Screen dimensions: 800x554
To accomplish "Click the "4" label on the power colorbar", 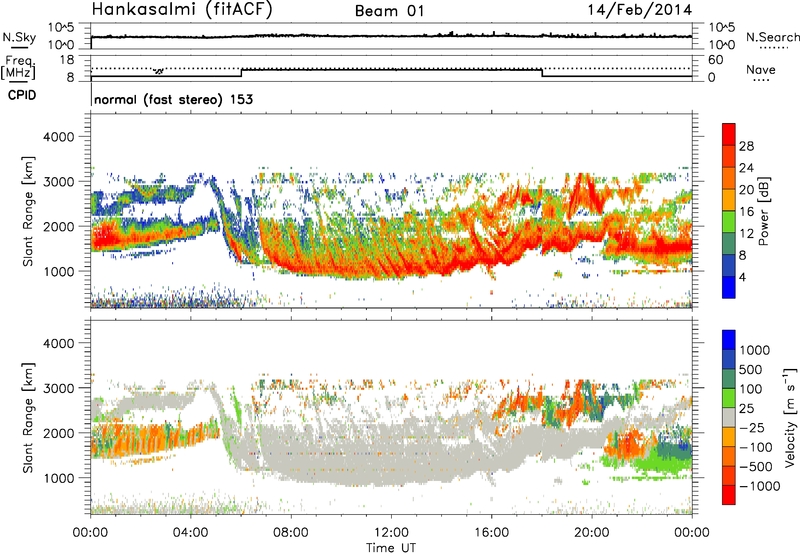I will click(742, 278).
